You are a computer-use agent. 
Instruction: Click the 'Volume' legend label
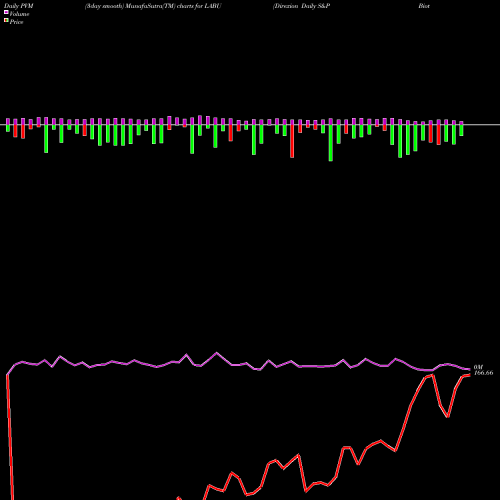coord(19,14)
